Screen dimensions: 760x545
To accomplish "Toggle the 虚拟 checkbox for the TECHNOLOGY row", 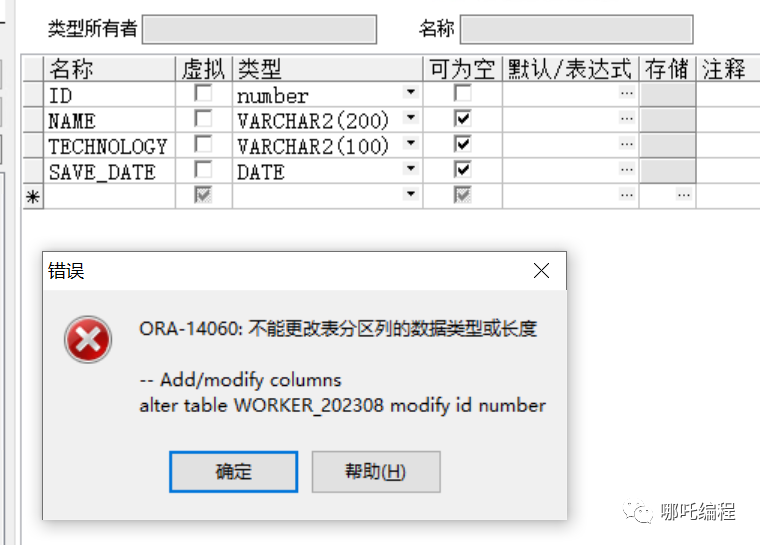I will 203,144.
